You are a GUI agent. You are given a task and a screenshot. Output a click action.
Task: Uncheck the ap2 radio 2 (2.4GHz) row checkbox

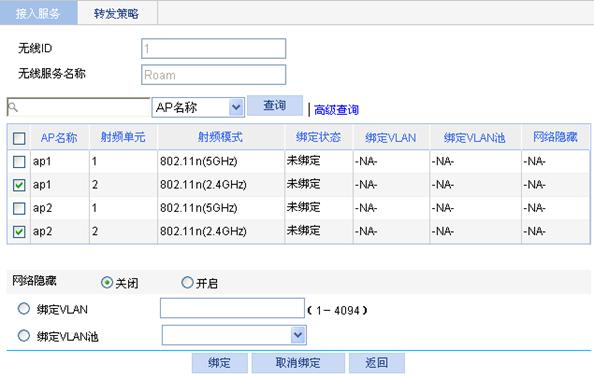tap(19, 231)
